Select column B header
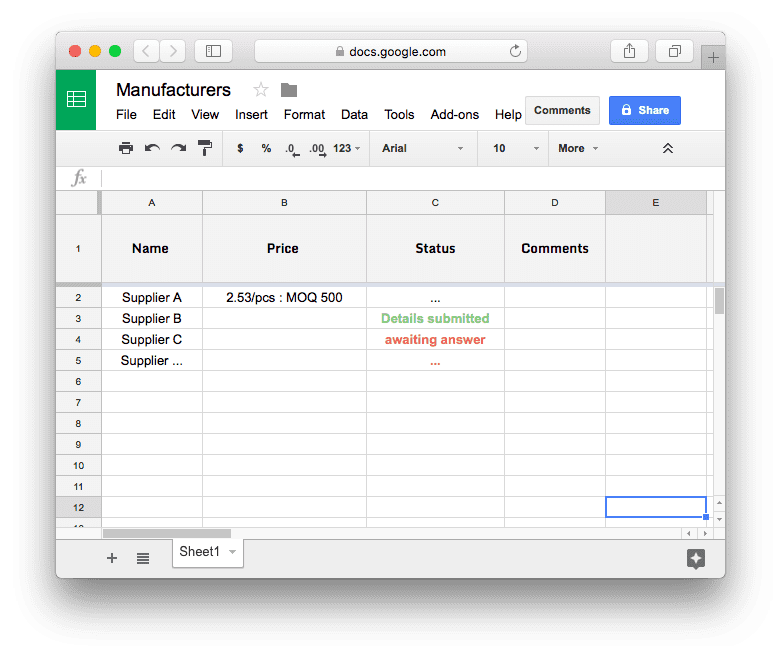 [284, 203]
